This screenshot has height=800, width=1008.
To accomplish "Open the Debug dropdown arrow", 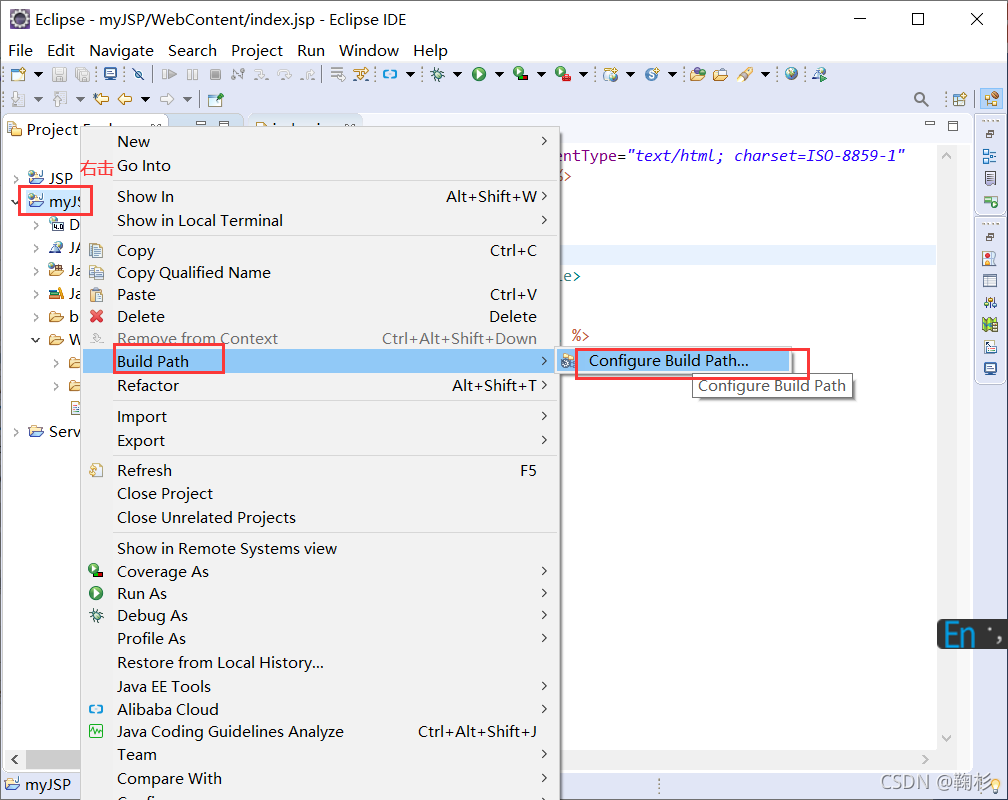I will [x=457, y=75].
